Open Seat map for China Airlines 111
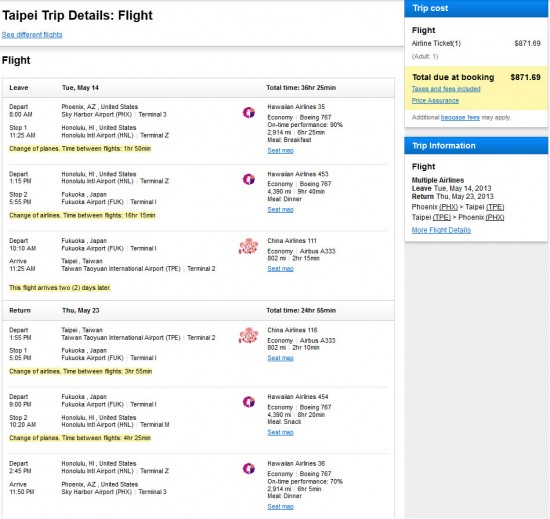The width and height of the screenshot is (550, 519). [280, 269]
